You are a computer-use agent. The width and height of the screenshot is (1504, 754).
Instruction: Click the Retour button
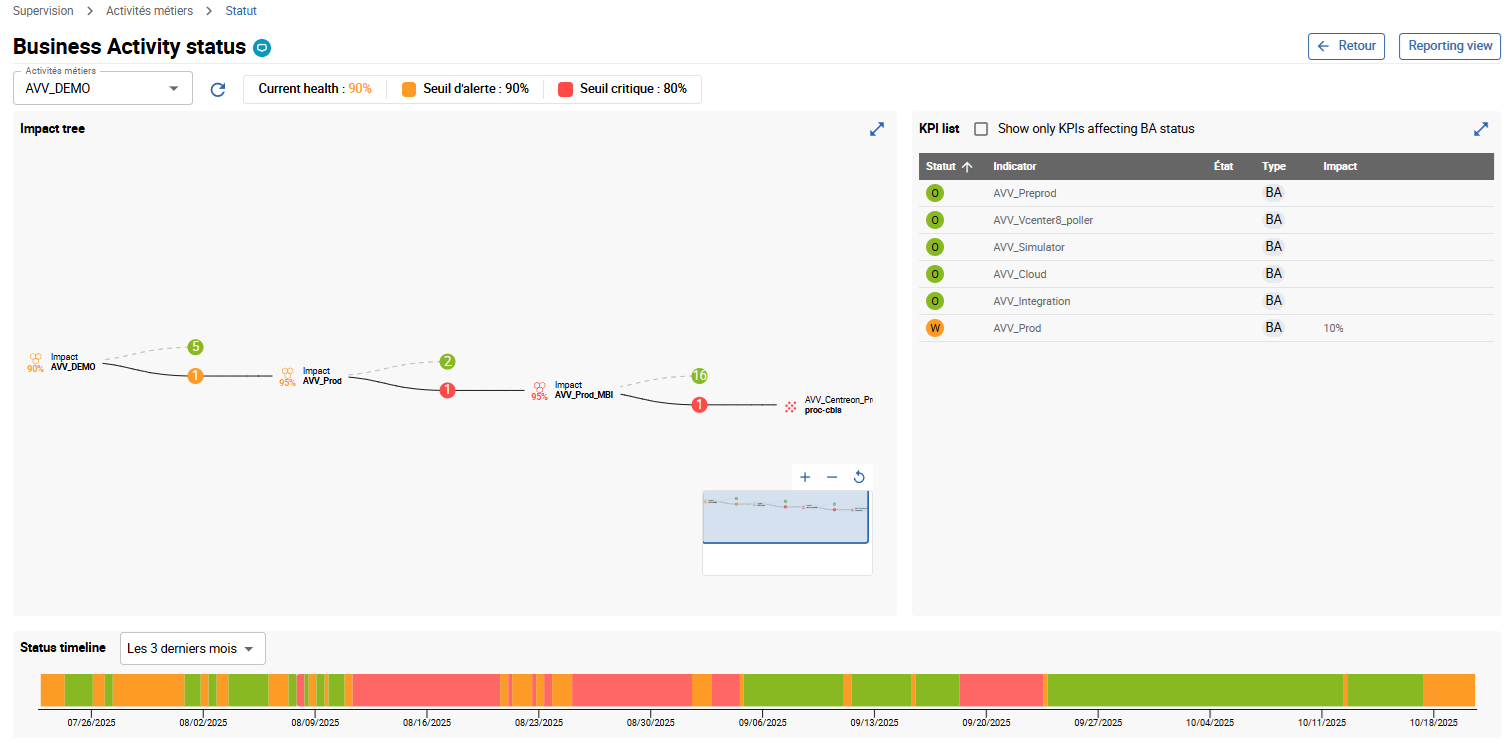(x=1346, y=46)
